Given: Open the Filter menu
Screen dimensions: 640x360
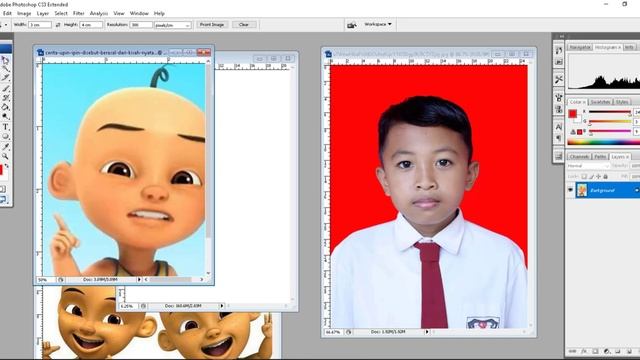Looking at the screenshot, I should click(x=78, y=13).
